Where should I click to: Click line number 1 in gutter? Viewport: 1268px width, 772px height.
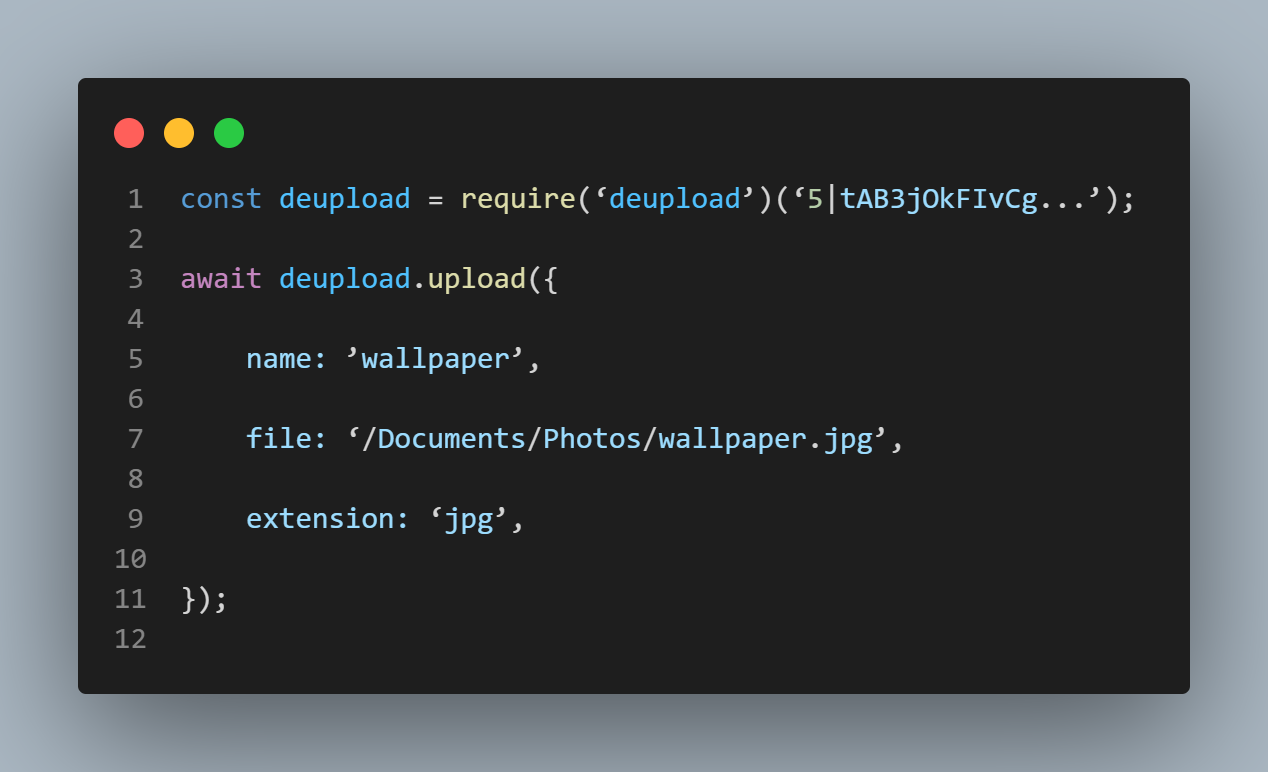point(135,199)
